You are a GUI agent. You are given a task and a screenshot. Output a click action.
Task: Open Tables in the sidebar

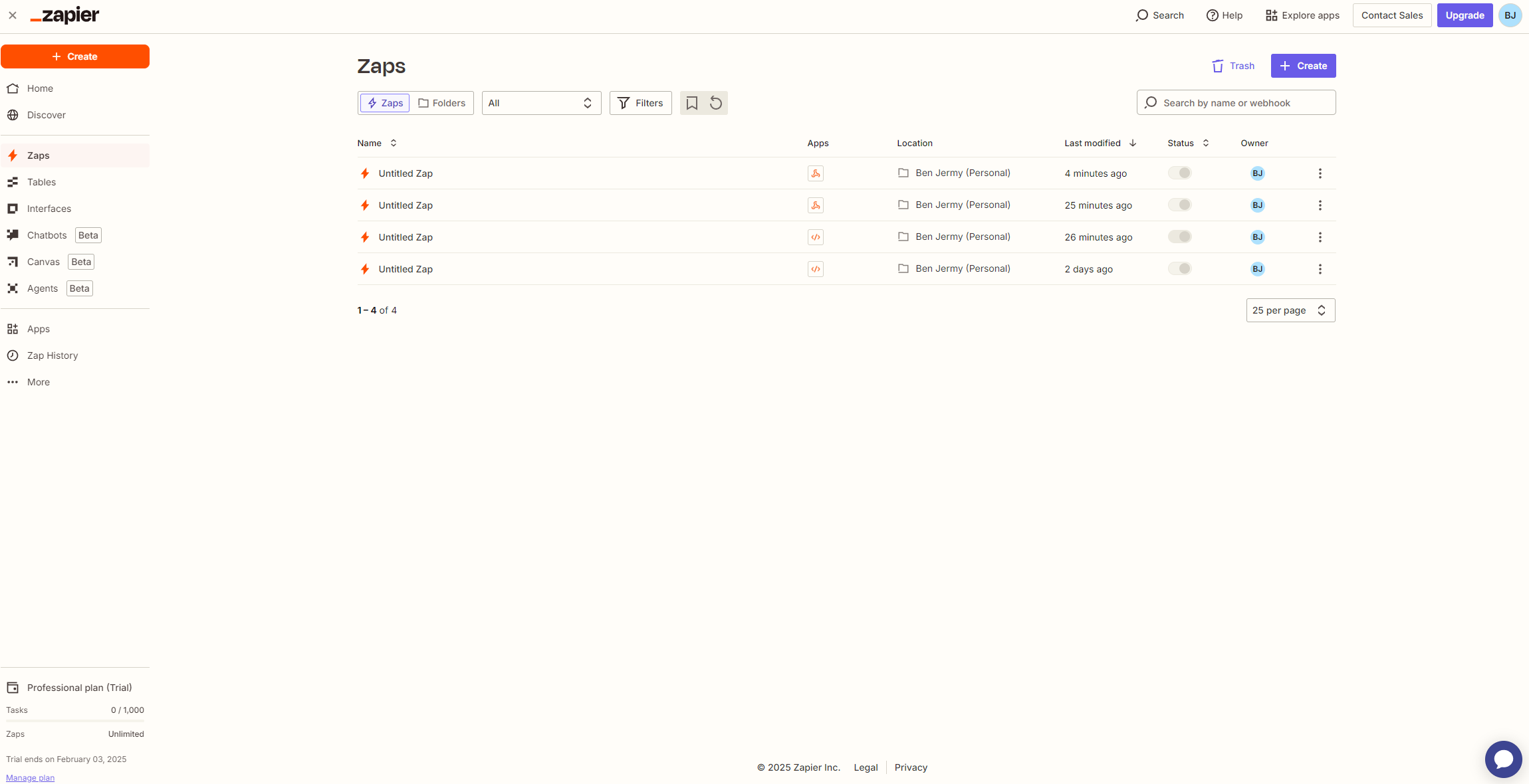tap(41, 182)
